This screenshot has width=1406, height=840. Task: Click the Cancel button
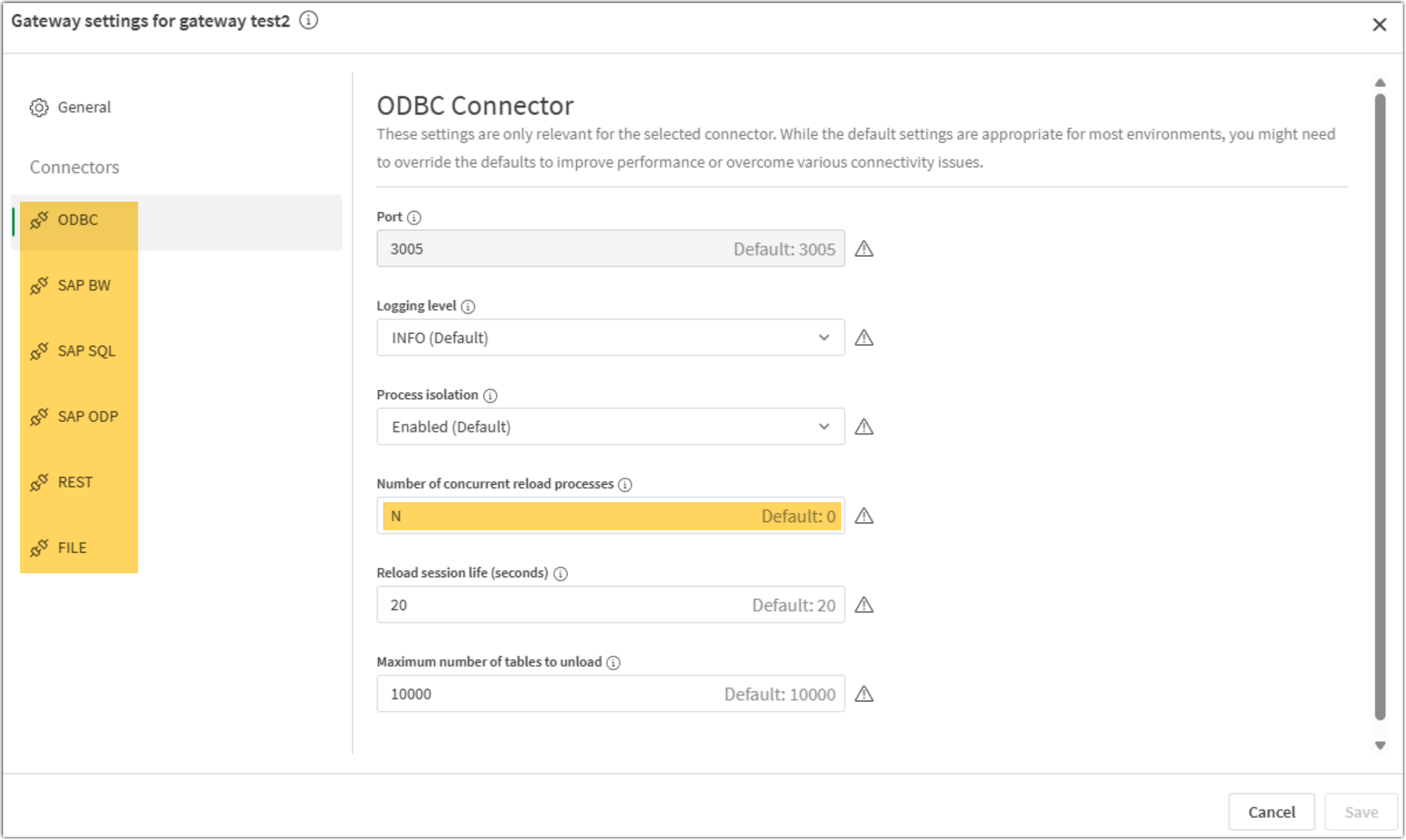click(x=1271, y=812)
